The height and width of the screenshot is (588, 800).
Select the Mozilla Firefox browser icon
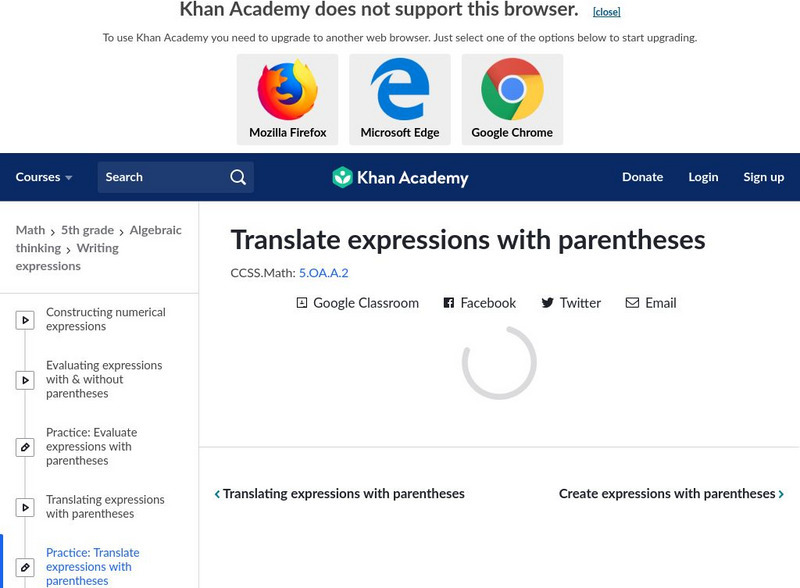[290, 92]
